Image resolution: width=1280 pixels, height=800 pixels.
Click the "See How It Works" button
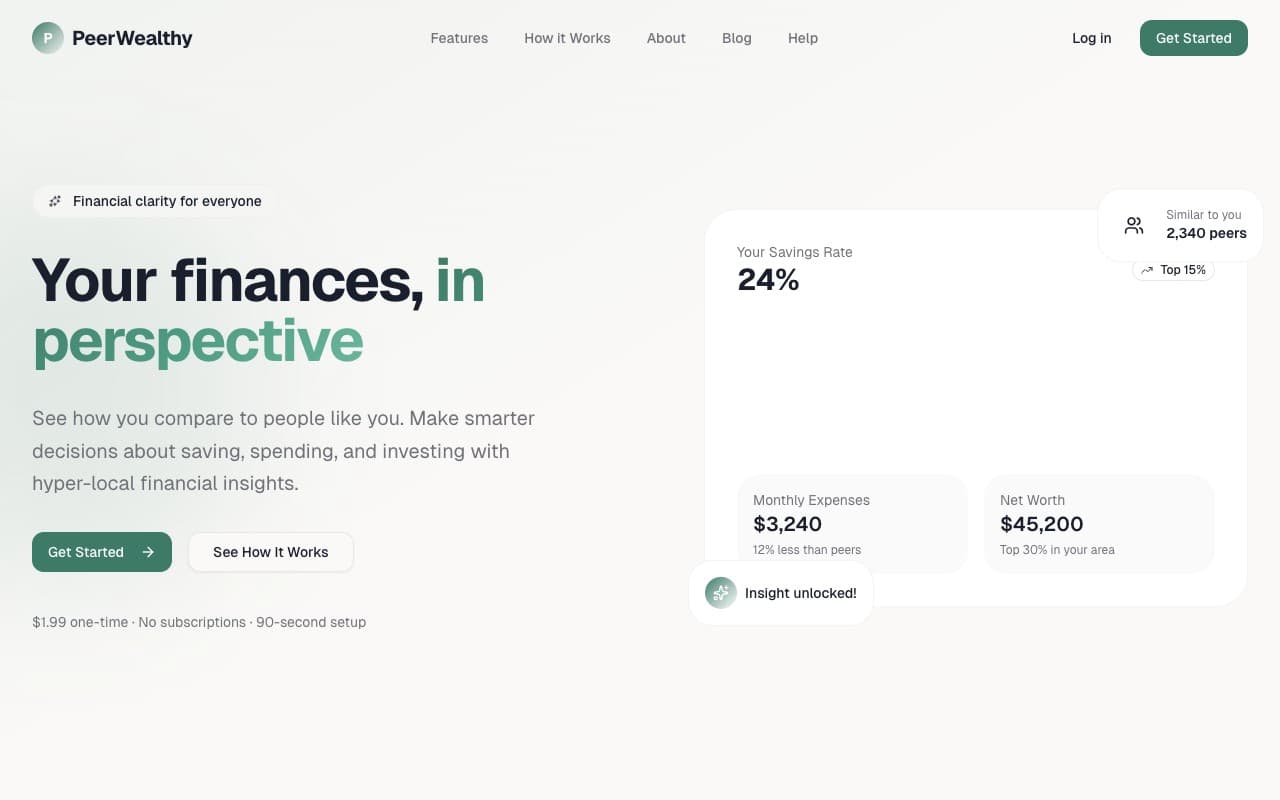tap(270, 551)
